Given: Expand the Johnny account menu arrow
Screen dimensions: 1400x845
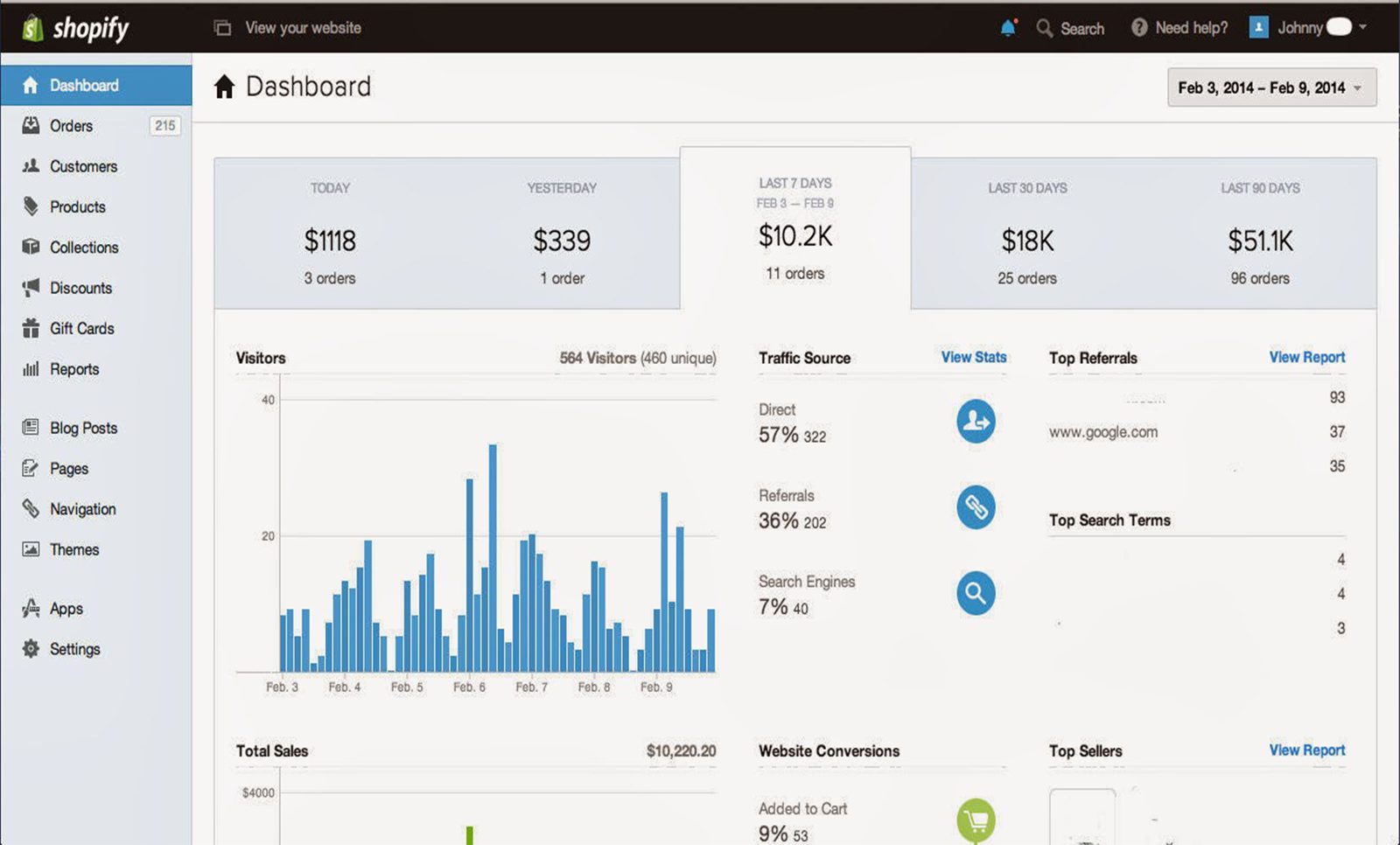Looking at the screenshot, I should 1362,27.
